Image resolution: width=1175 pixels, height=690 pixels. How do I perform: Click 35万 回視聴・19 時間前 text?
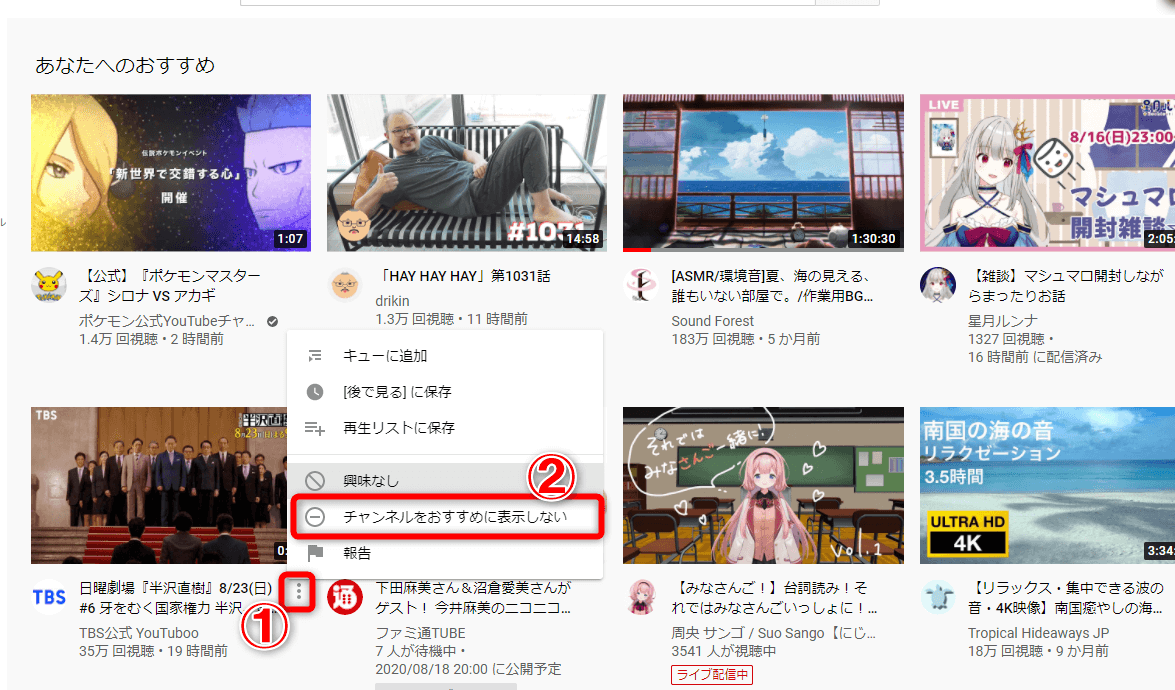click(x=154, y=651)
